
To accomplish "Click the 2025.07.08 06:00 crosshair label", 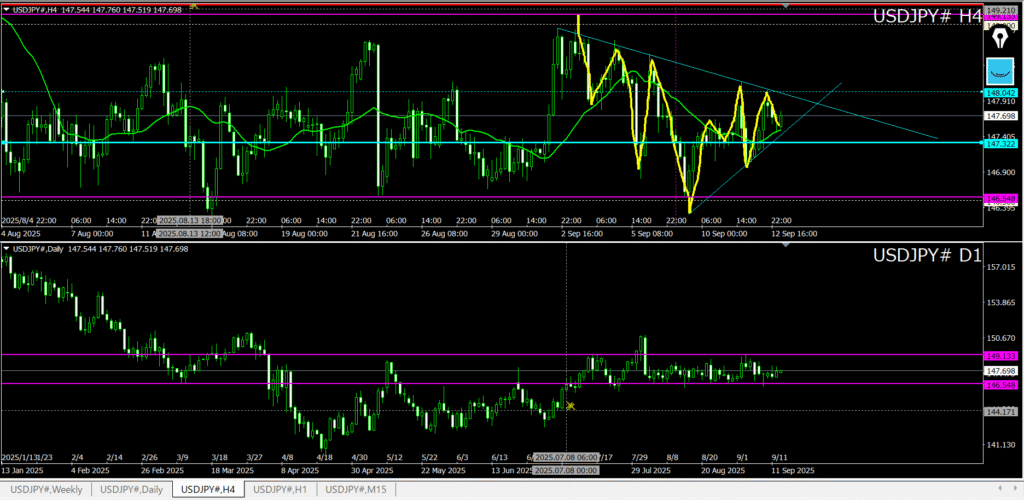I will (566, 457).
